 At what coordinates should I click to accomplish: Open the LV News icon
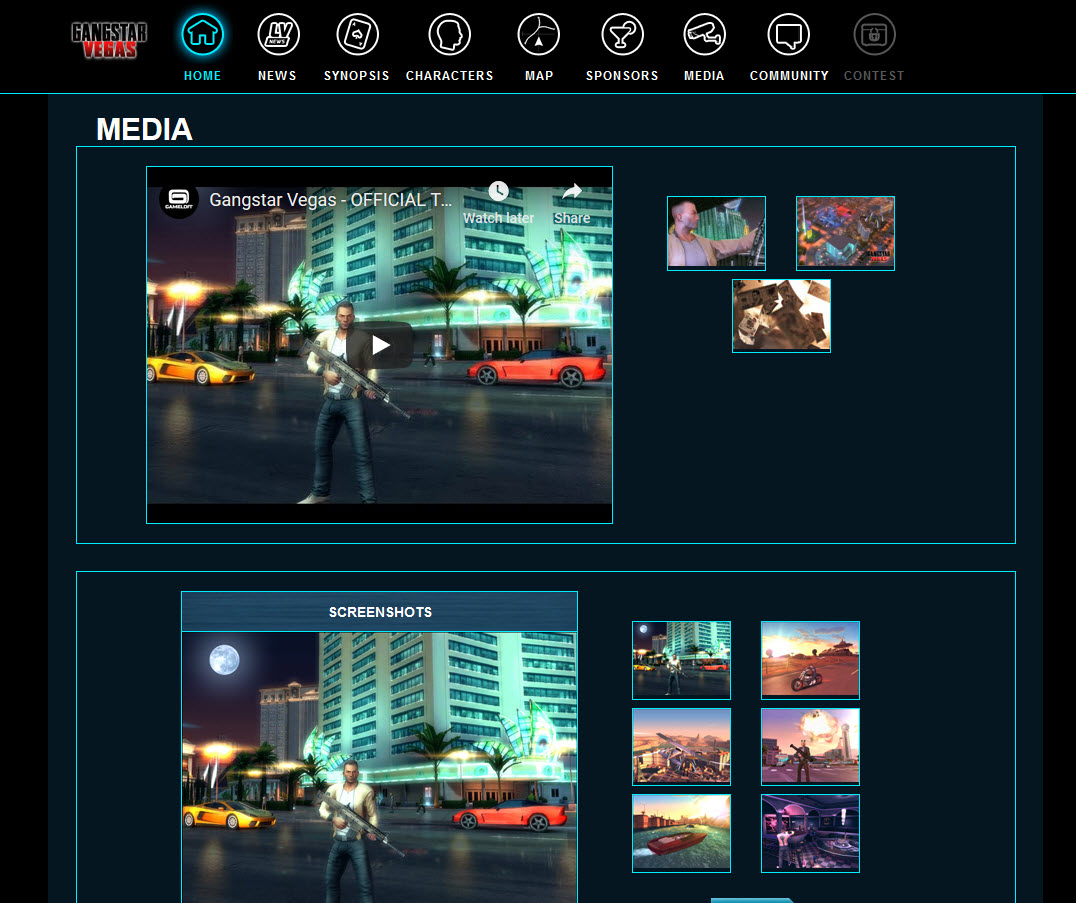pyautogui.click(x=277, y=35)
